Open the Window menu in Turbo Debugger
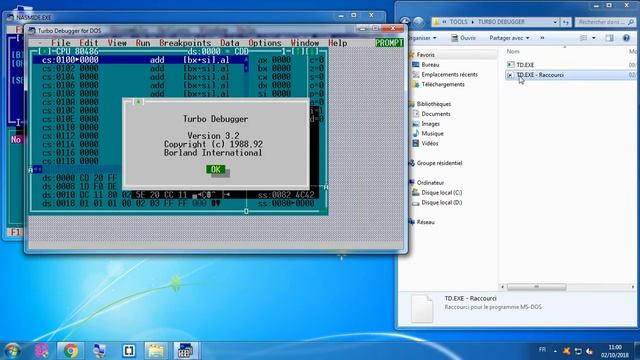 tap(304, 43)
